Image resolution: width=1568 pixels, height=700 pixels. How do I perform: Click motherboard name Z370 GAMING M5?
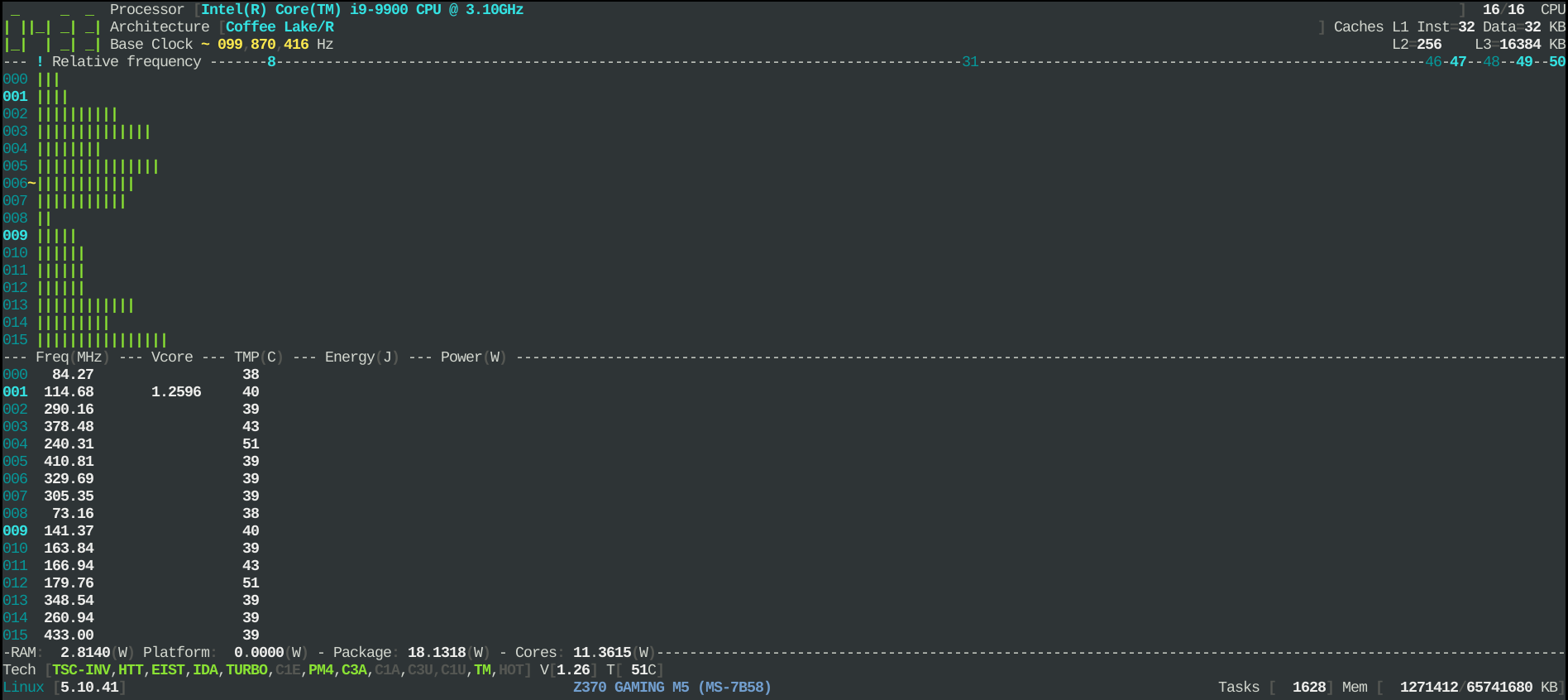(631, 688)
